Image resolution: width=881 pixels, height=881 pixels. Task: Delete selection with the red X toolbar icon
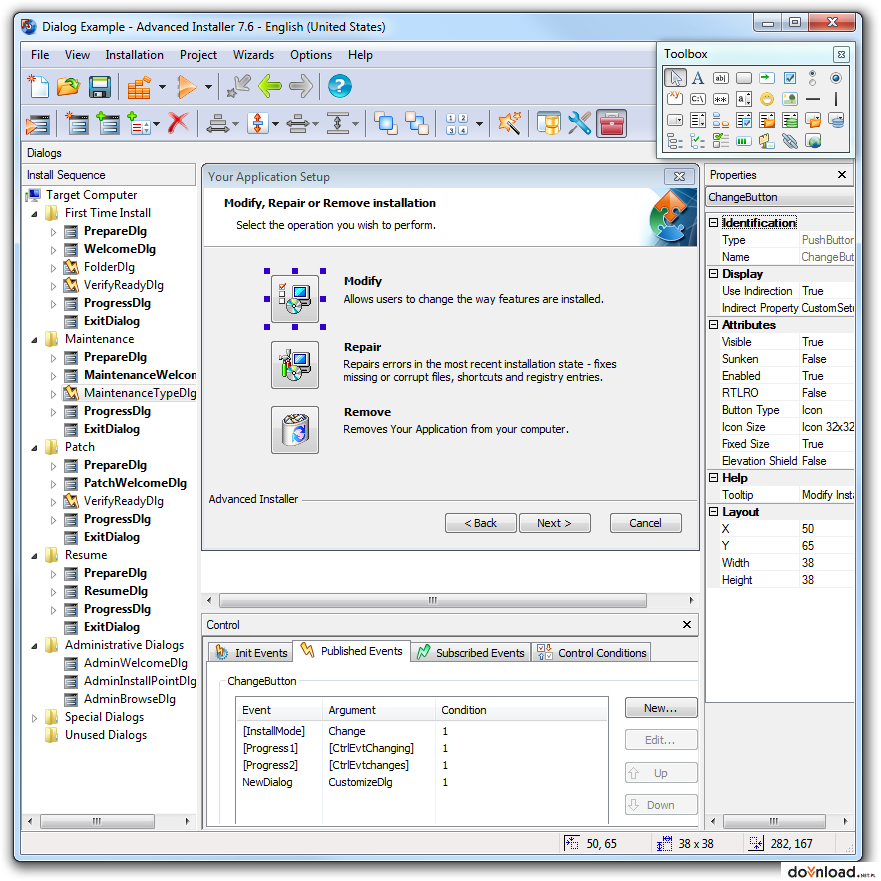tap(178, 123)
